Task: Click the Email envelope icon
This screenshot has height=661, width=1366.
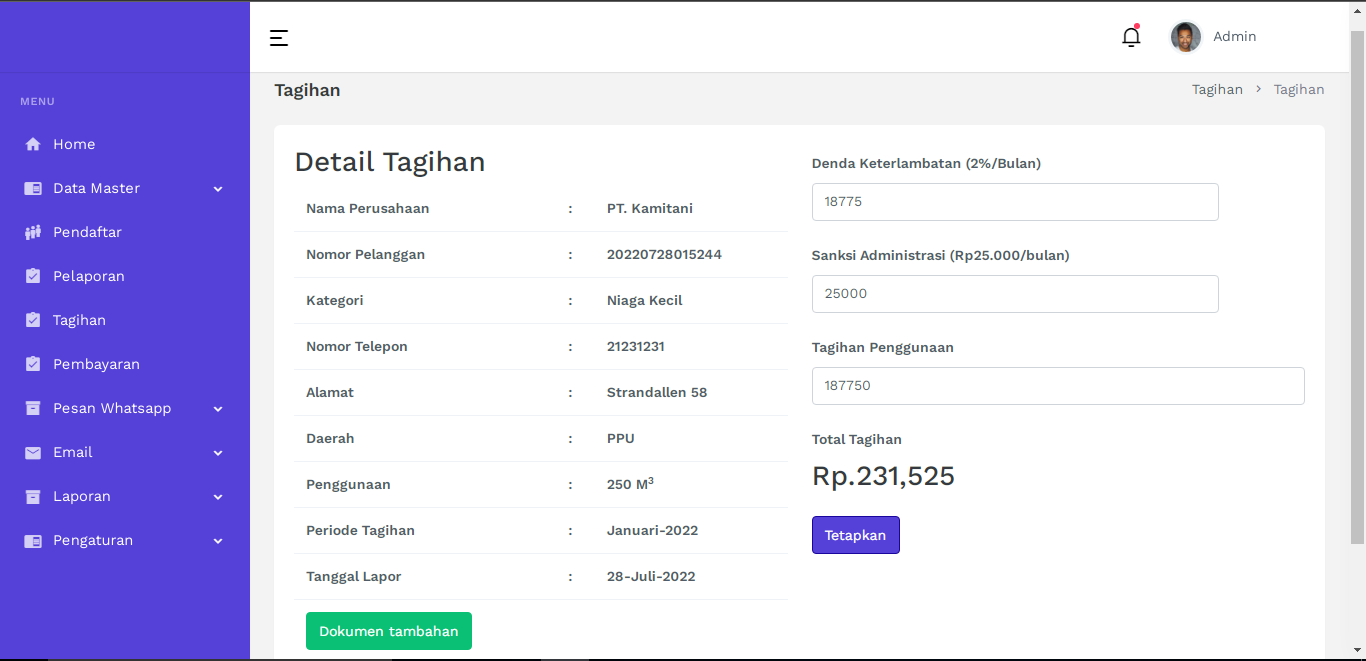Action: click(x=33, y=452)
